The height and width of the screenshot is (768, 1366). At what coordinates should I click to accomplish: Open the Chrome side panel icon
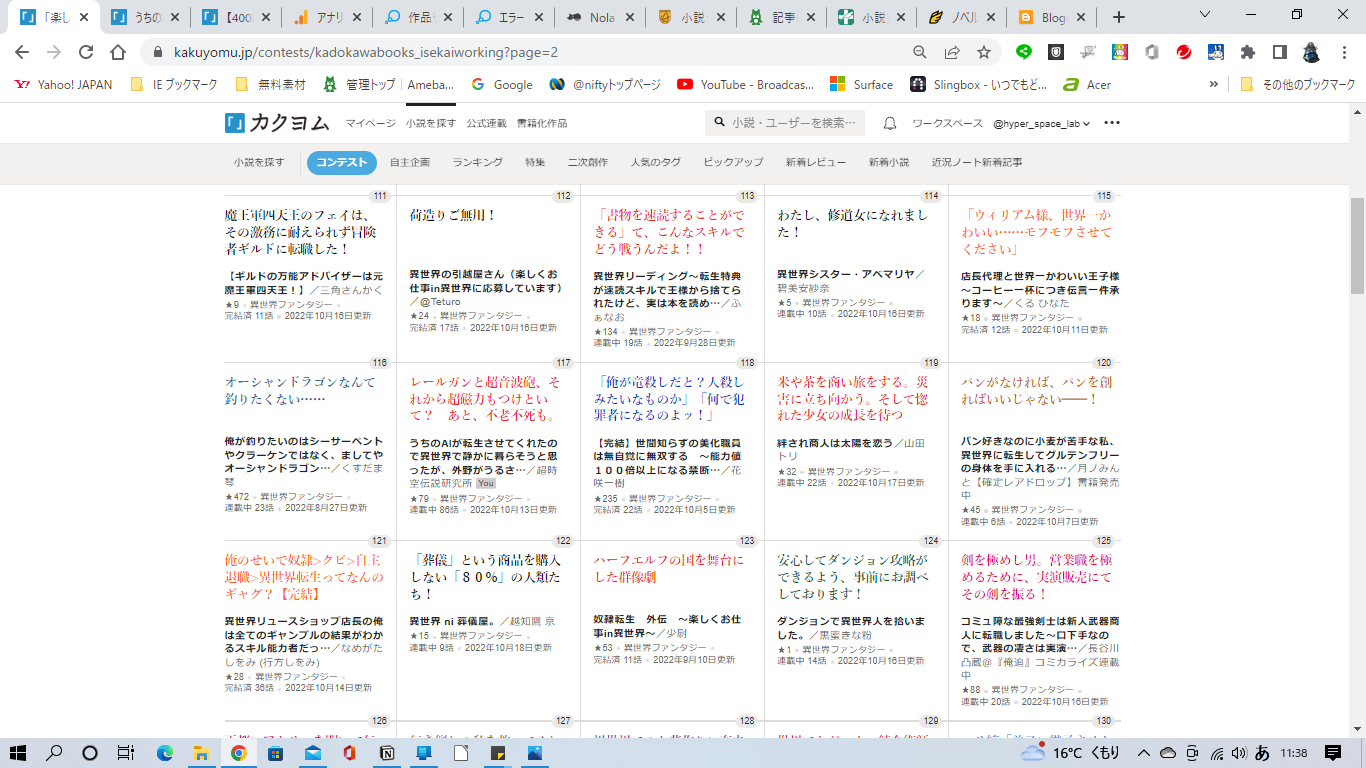[x=1279, y=52]
